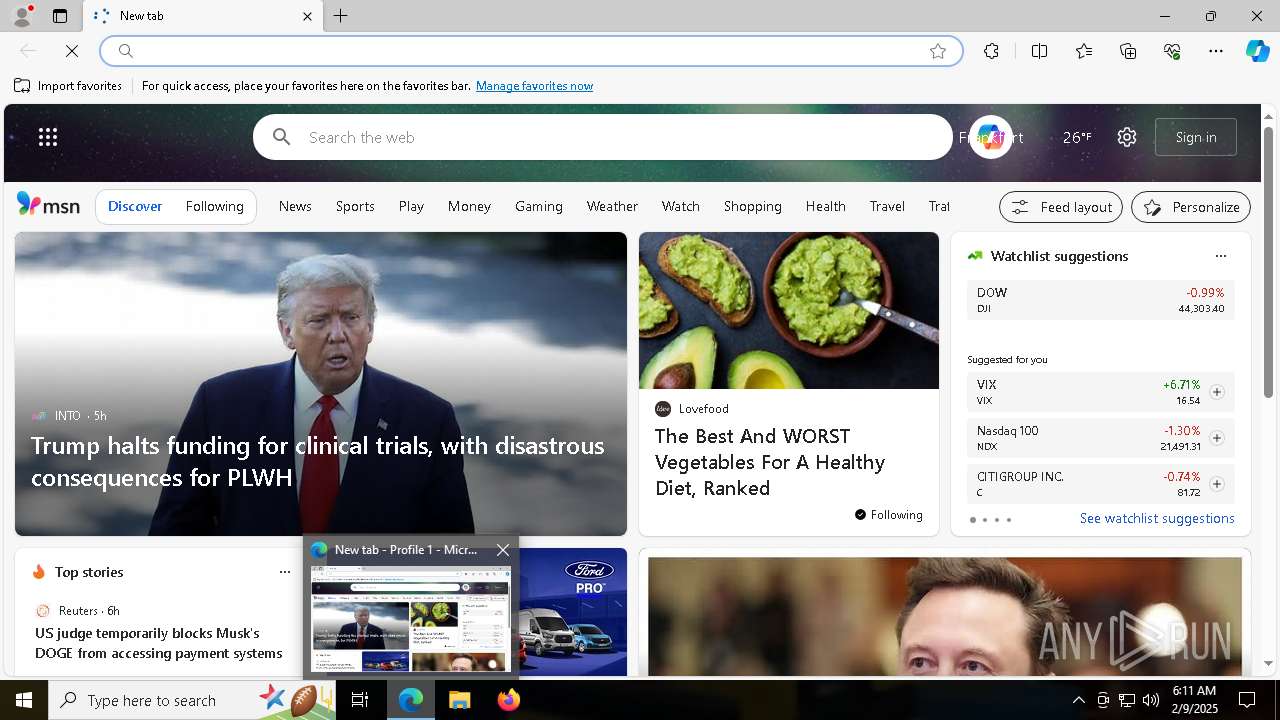
Task: Add VIX to watchlist
Action: (x=1217, y=392)
